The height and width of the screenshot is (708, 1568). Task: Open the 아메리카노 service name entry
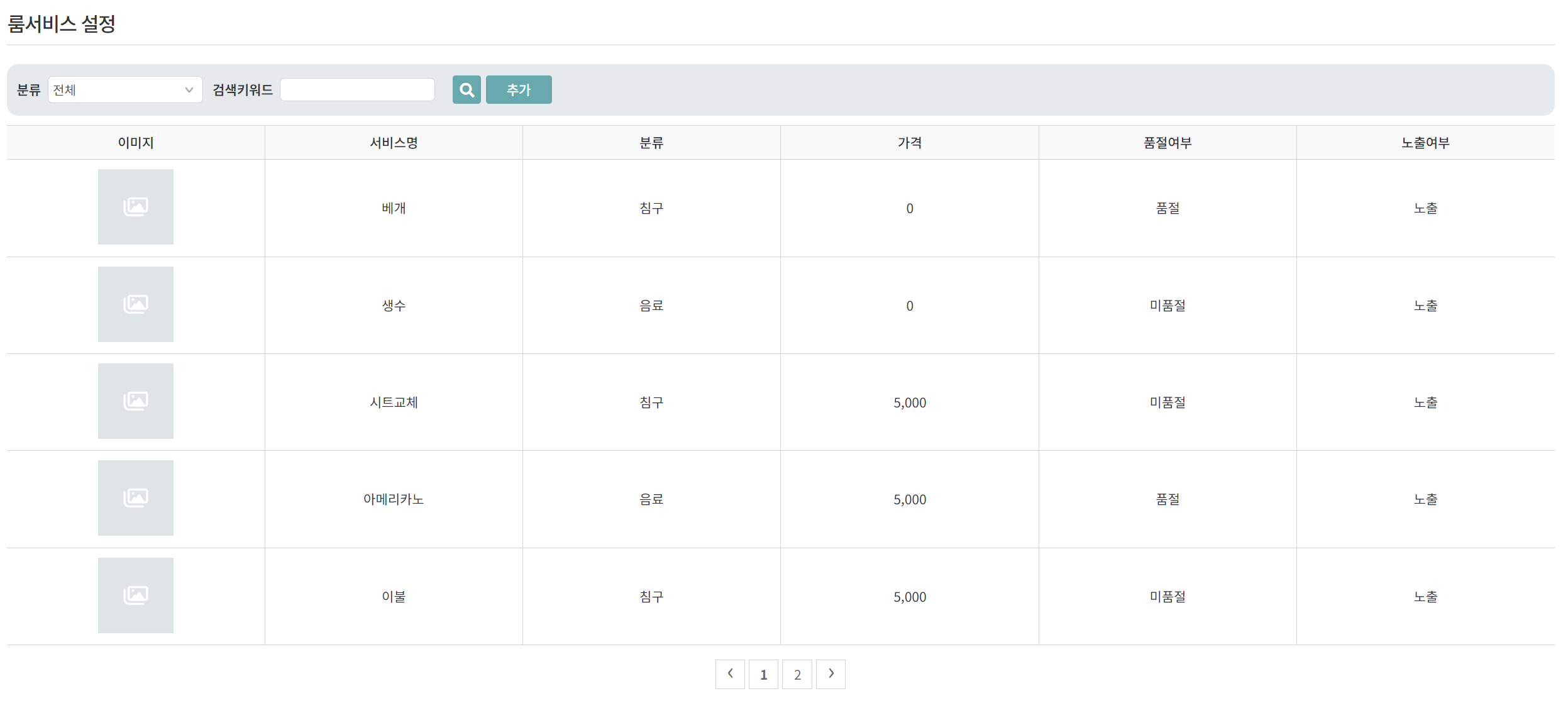pos(394,499)
